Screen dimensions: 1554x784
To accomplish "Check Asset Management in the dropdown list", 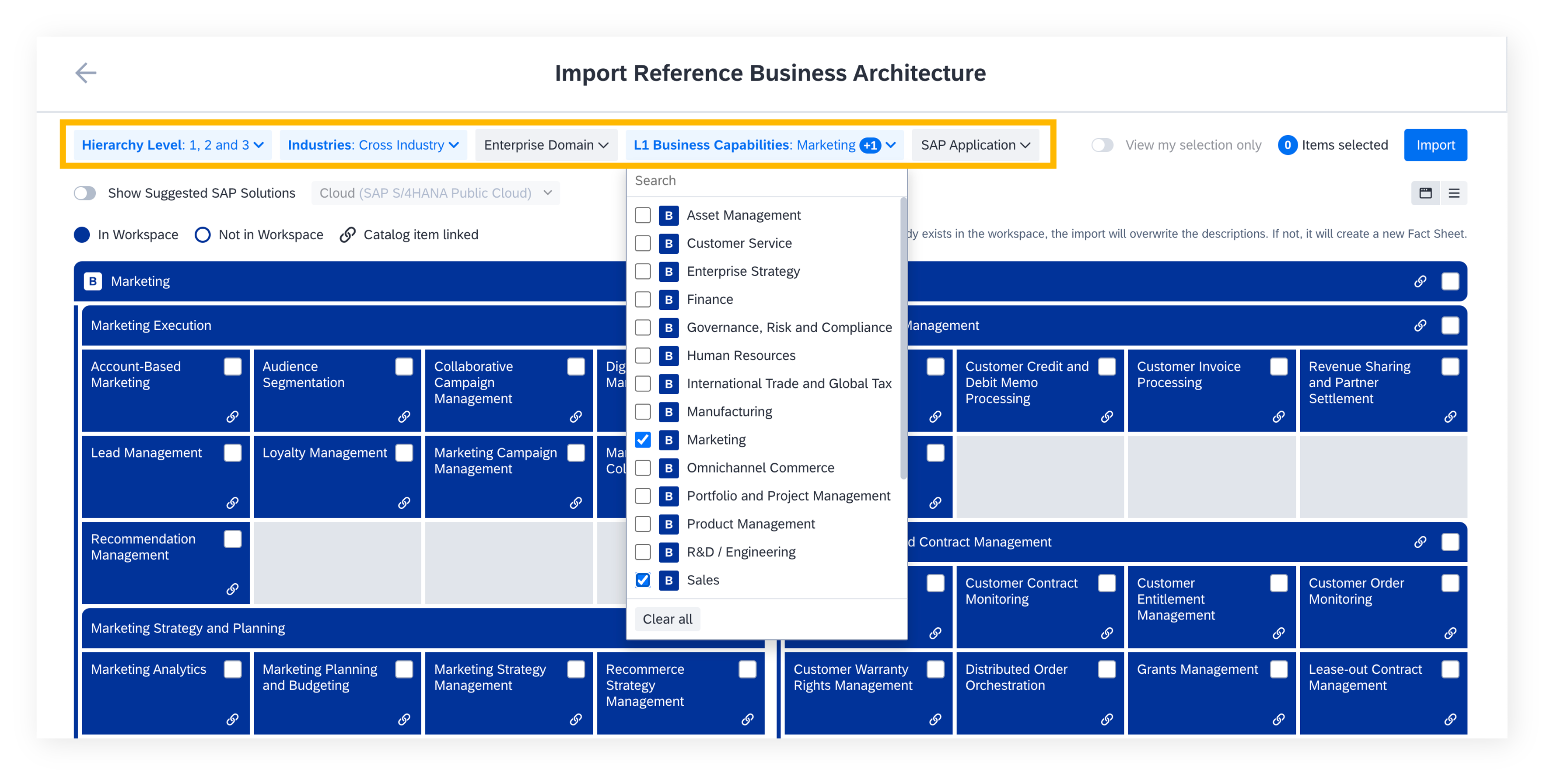I will pyautogui.click(x=643, y=215).
